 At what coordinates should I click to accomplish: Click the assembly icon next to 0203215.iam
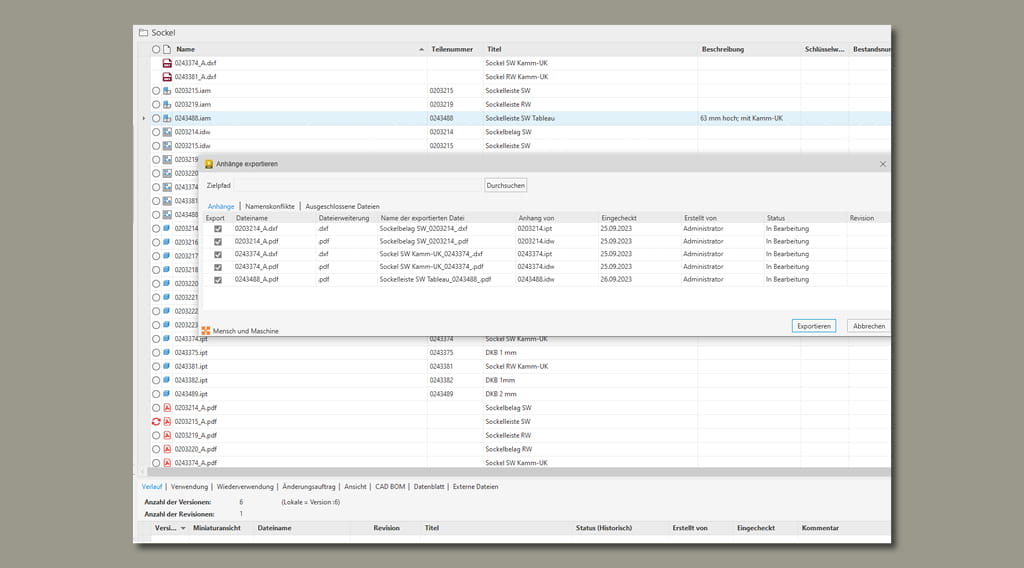167,91
